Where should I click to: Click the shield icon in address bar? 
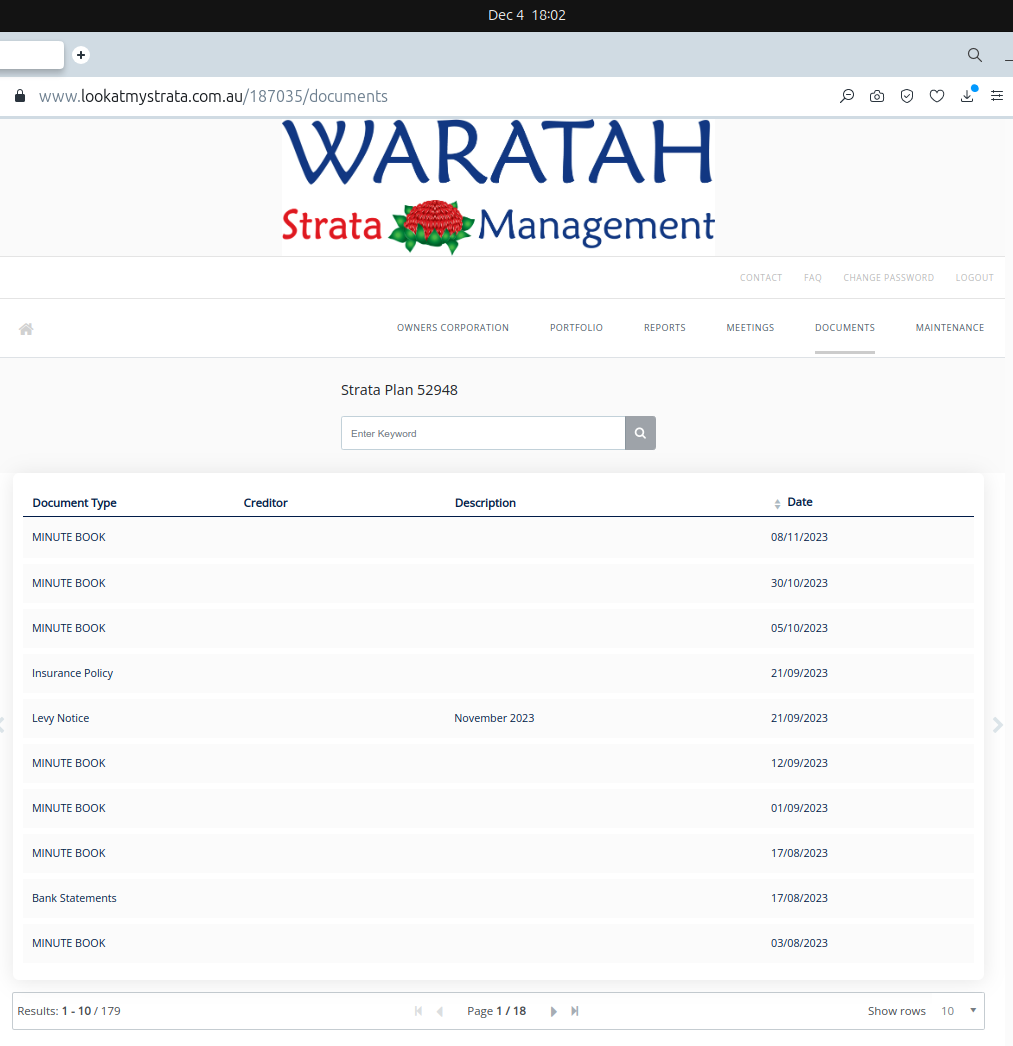click(907, 96)
